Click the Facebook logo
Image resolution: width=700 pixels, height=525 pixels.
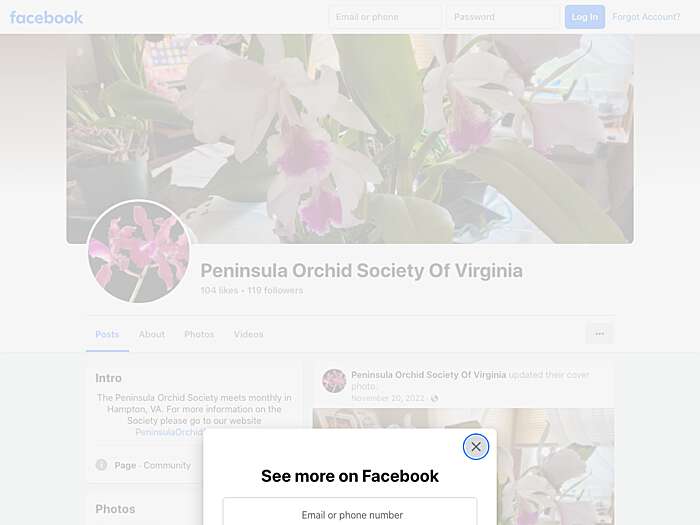click(46, 17)
